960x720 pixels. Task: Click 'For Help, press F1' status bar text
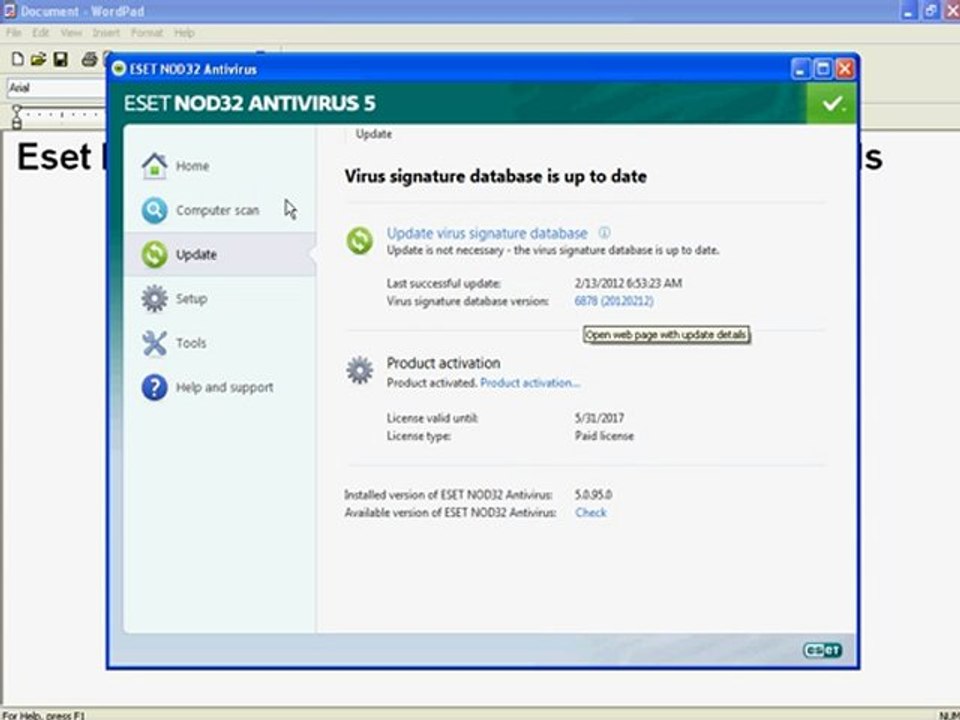coord(43,714)
